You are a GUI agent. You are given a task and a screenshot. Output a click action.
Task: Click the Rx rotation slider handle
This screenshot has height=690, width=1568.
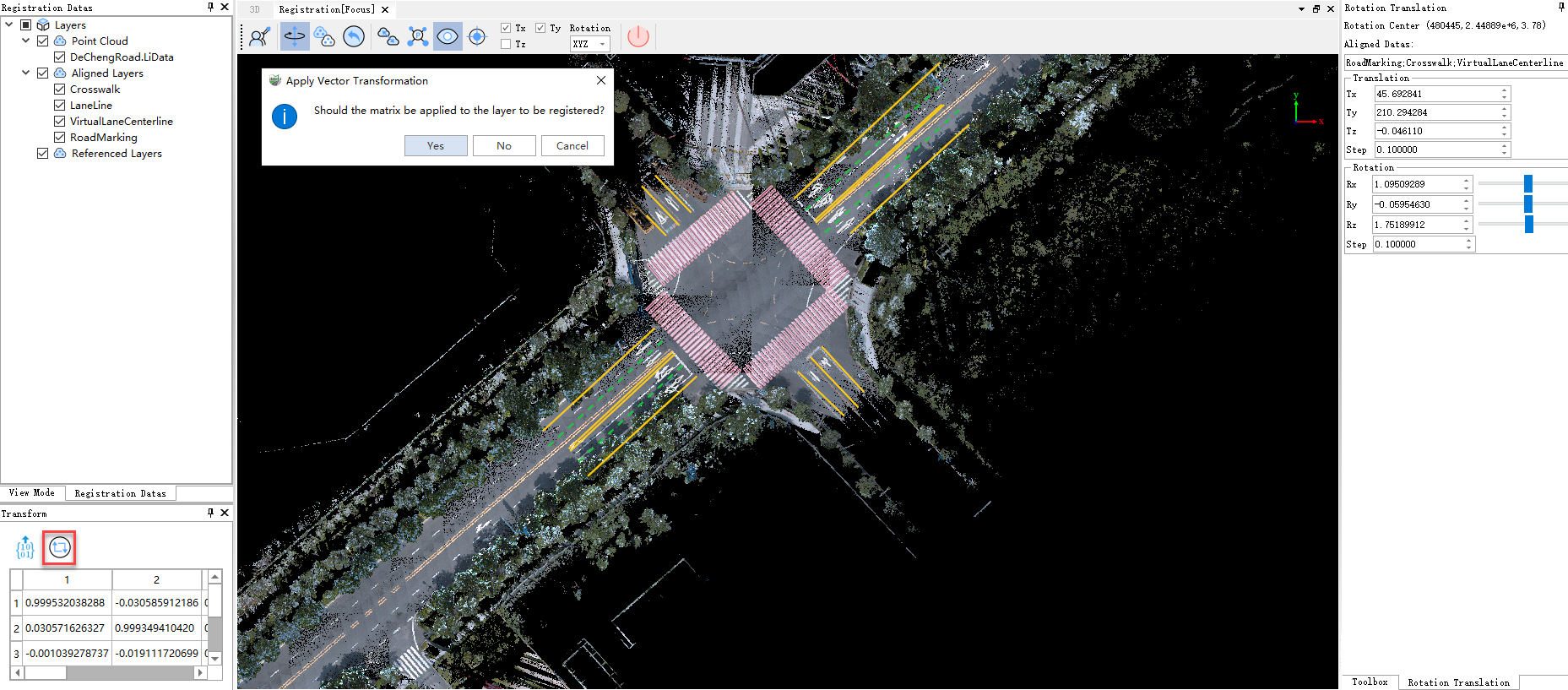tap(1528, 184)
